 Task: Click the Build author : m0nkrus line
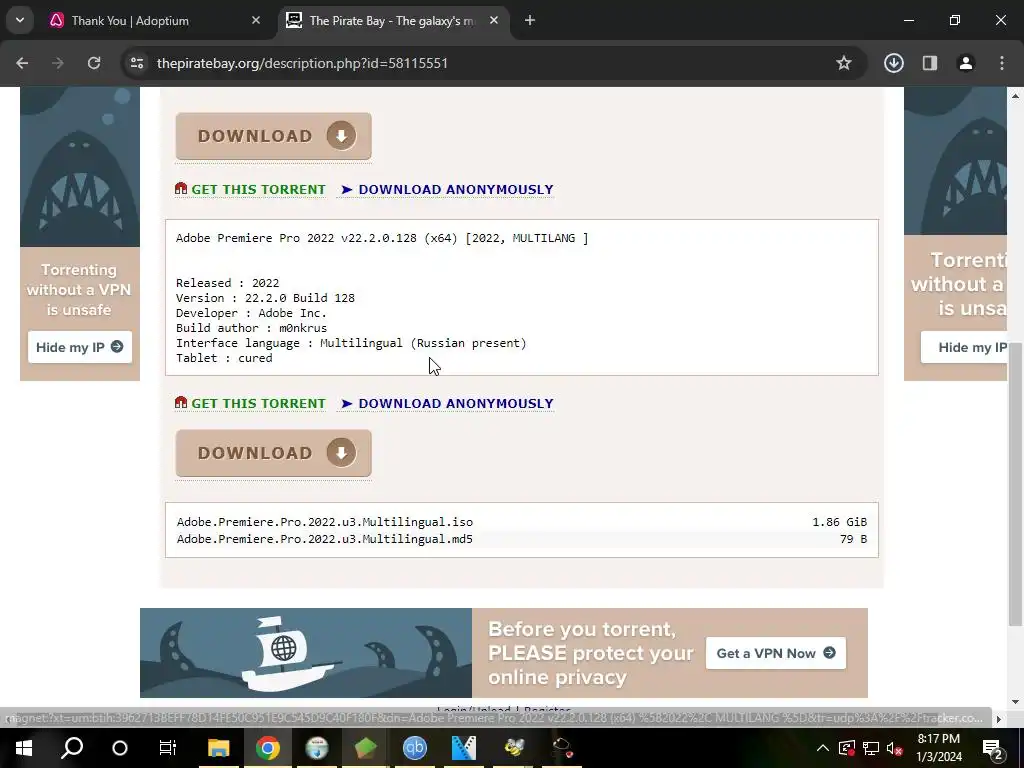pos(251,328)
